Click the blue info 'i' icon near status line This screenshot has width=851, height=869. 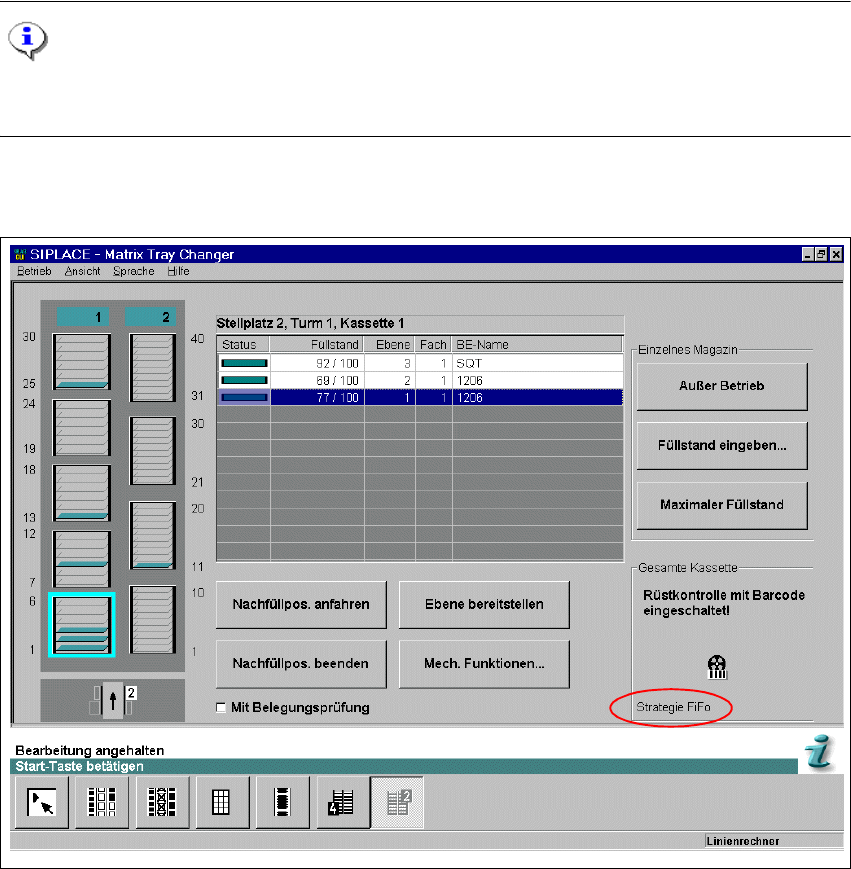click(820, 752)
